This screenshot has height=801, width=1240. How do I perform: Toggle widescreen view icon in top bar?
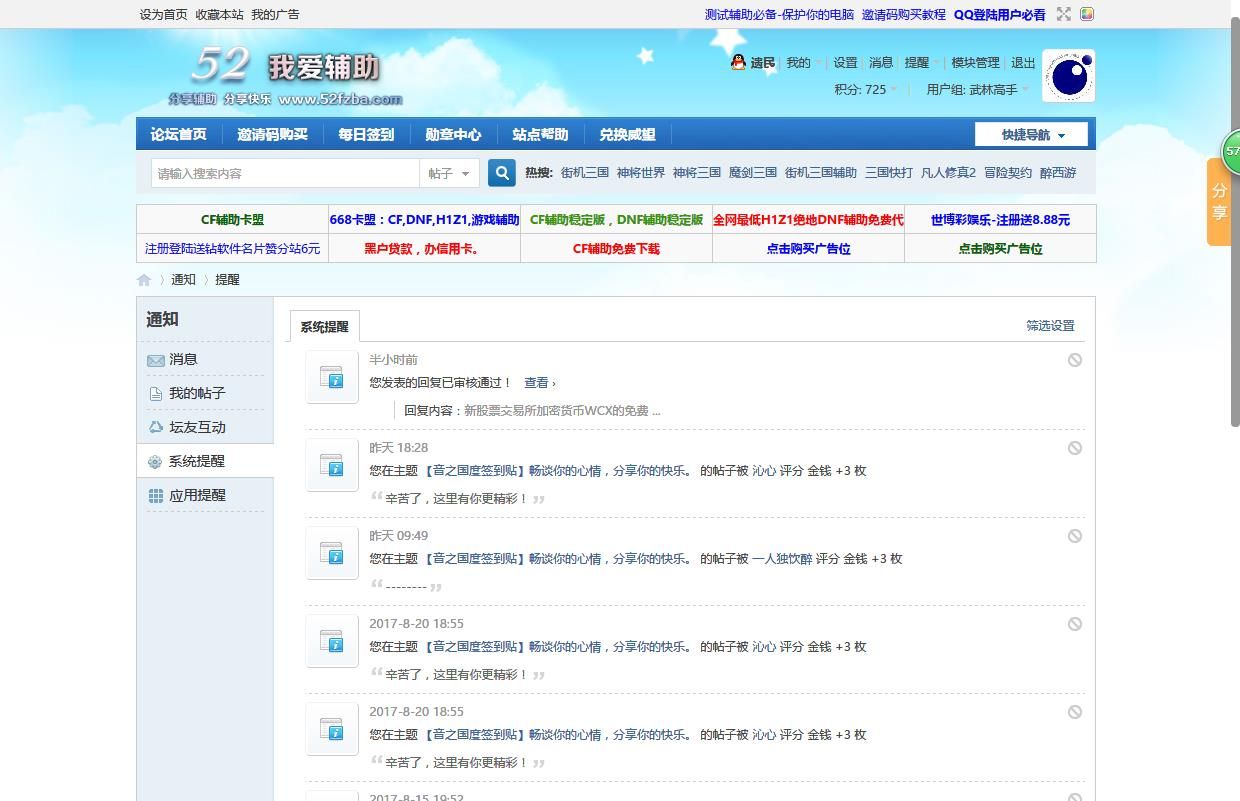tap(1064, 14)
